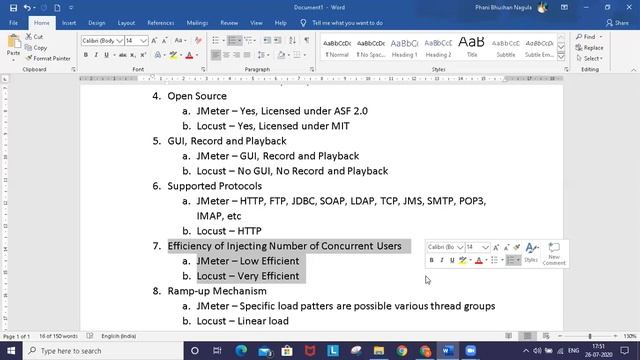
Task: Open the font name dropdown in ribbon
Action: pyautogui.click(x=119, y=40)
